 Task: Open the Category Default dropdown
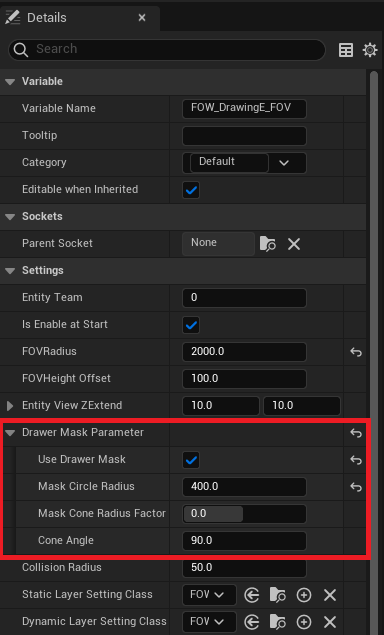tap(244, 163)
